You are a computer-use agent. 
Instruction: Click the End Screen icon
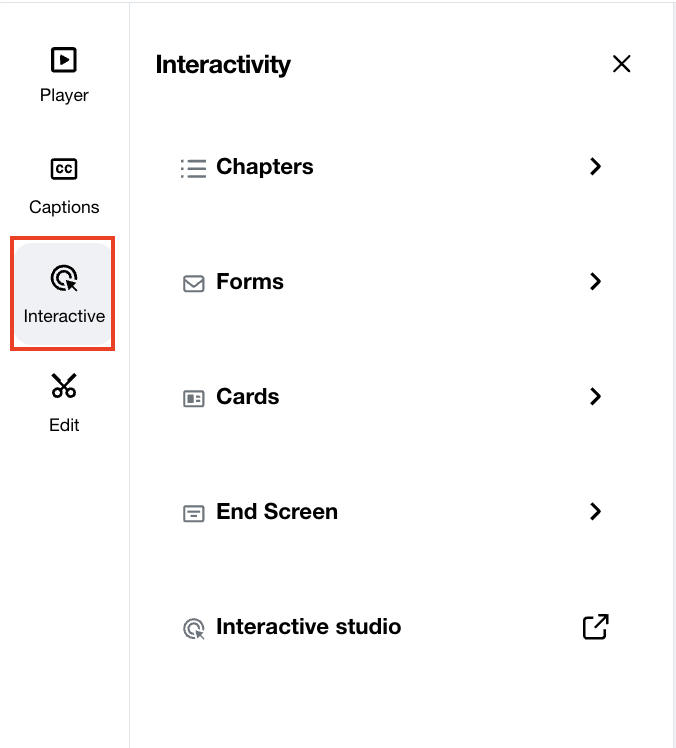click(x=193, y=513)
